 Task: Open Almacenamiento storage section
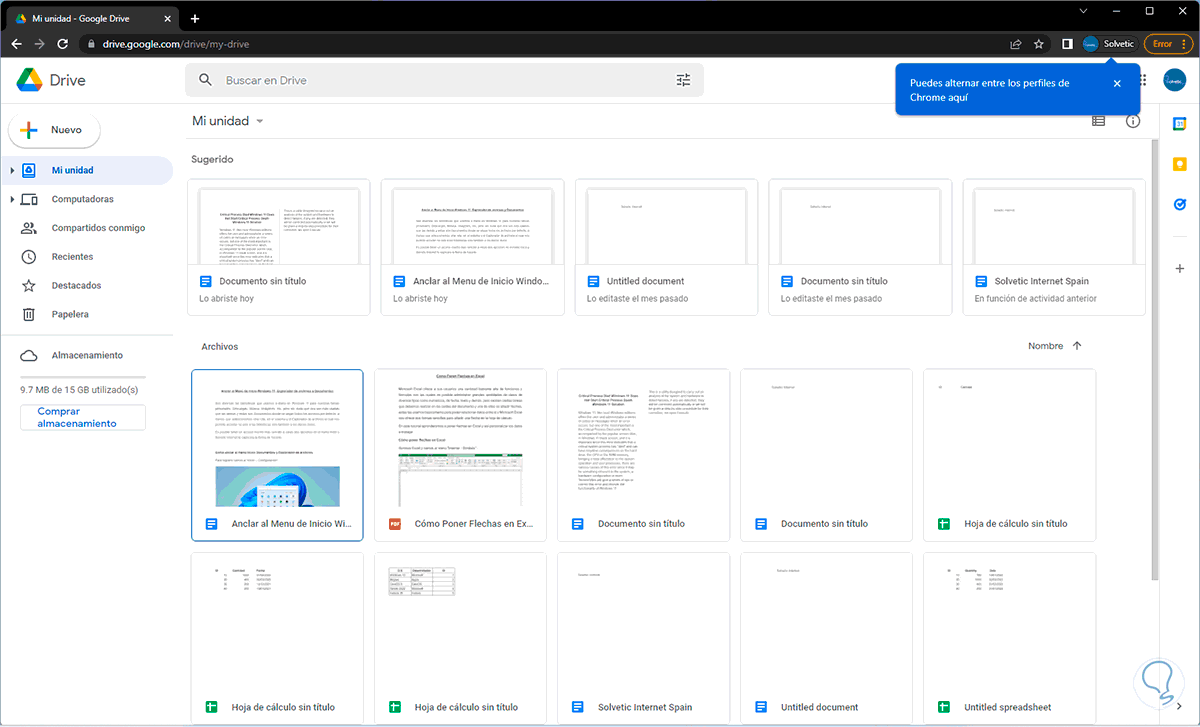(x=88, y=355)
